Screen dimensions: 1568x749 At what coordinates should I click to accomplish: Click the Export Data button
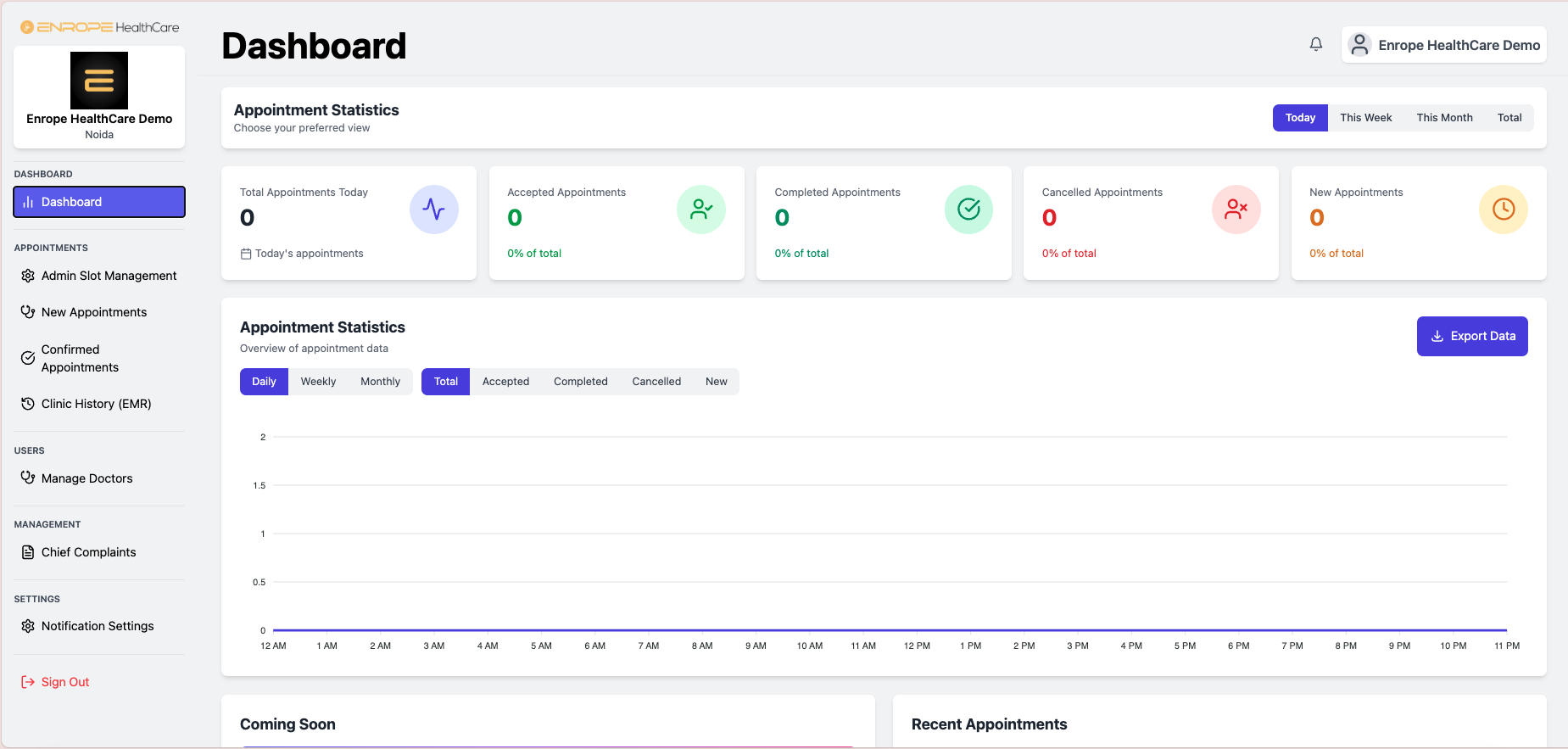[1472, 336]
